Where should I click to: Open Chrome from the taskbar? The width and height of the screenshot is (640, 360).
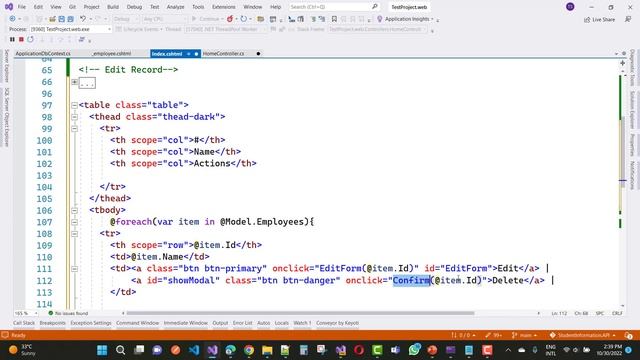pos(249,350)
